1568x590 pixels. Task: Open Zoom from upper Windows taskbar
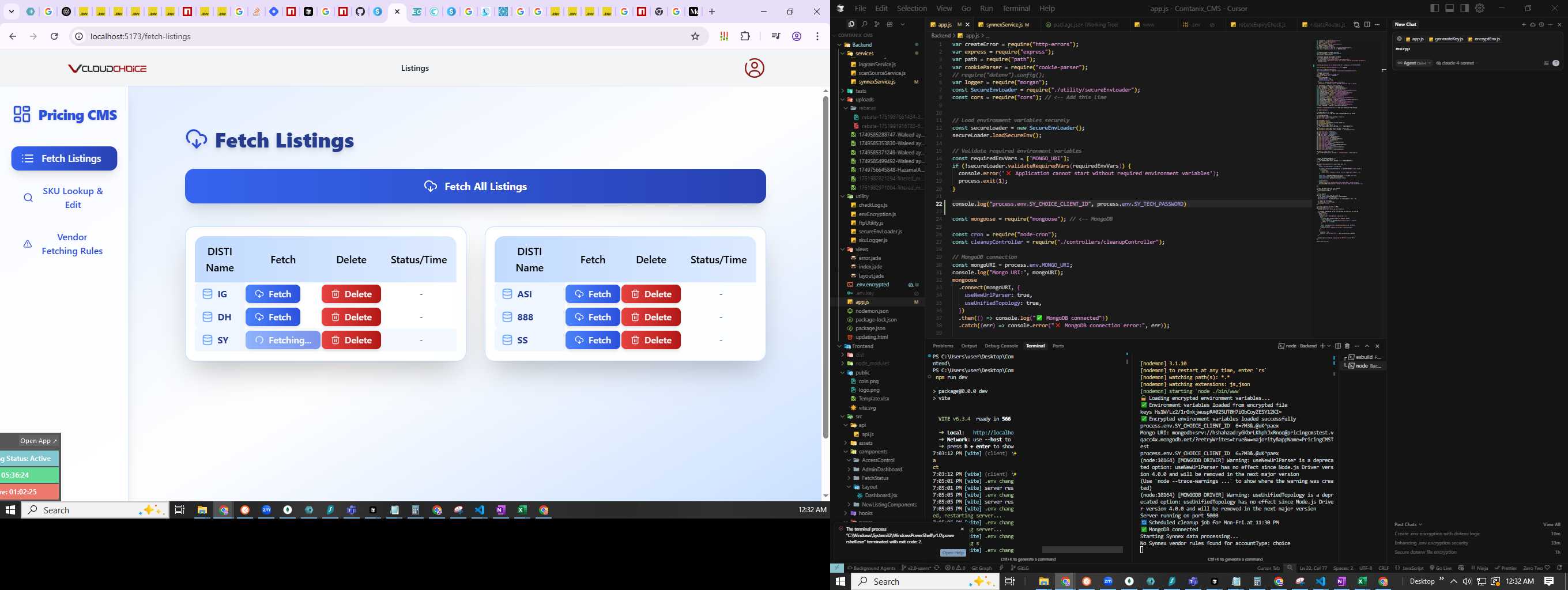(266, 510)
